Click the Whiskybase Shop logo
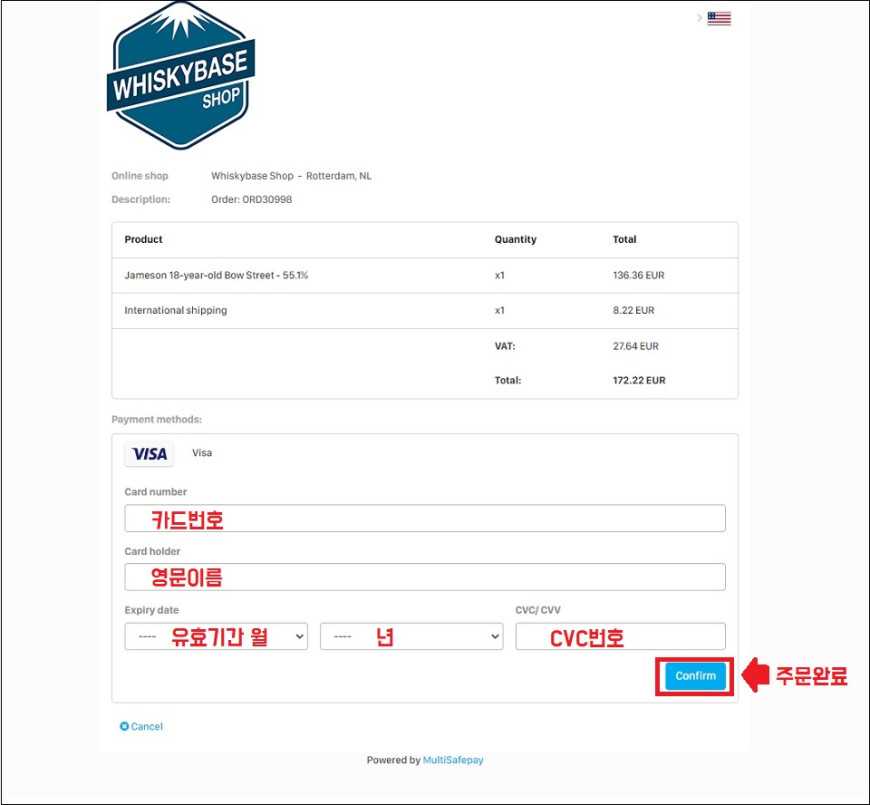The width and height of the screenshot is (870, 805). coord(180,75)
